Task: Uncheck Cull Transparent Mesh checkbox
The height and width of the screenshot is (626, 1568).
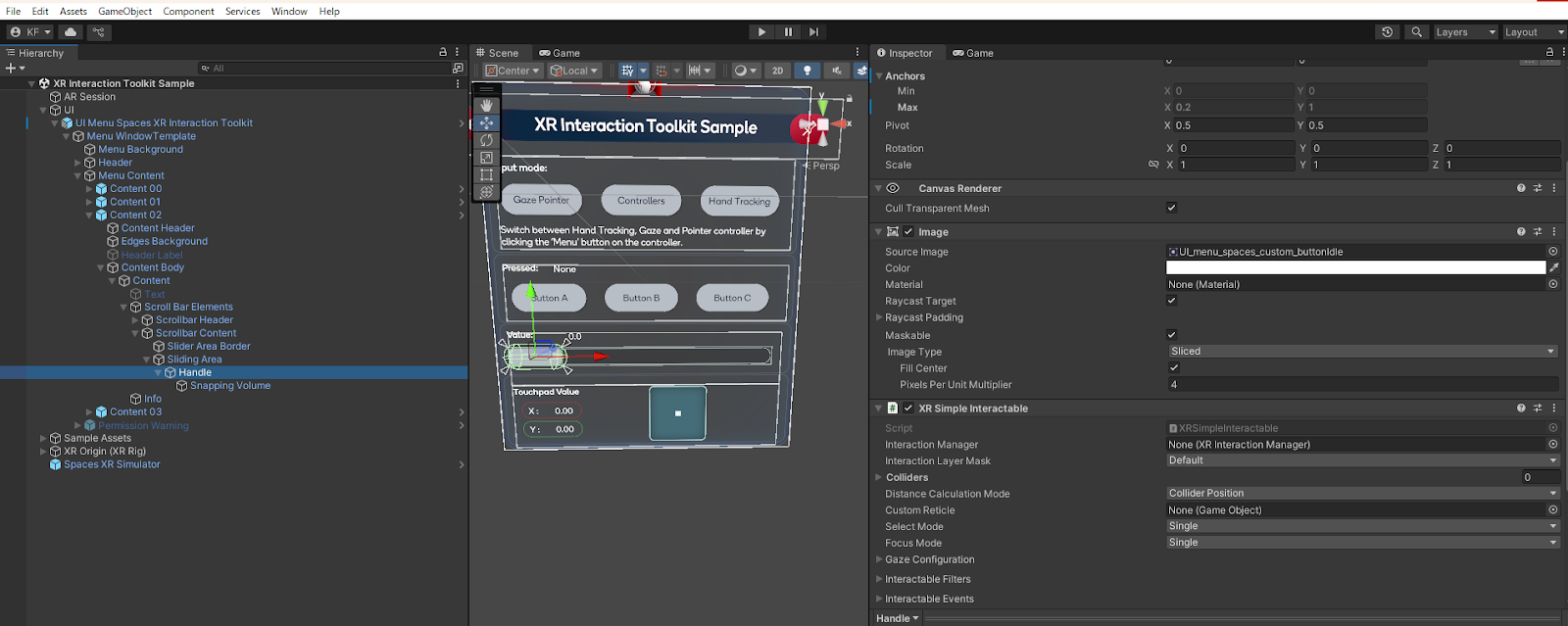Action: click(1171, 208)
